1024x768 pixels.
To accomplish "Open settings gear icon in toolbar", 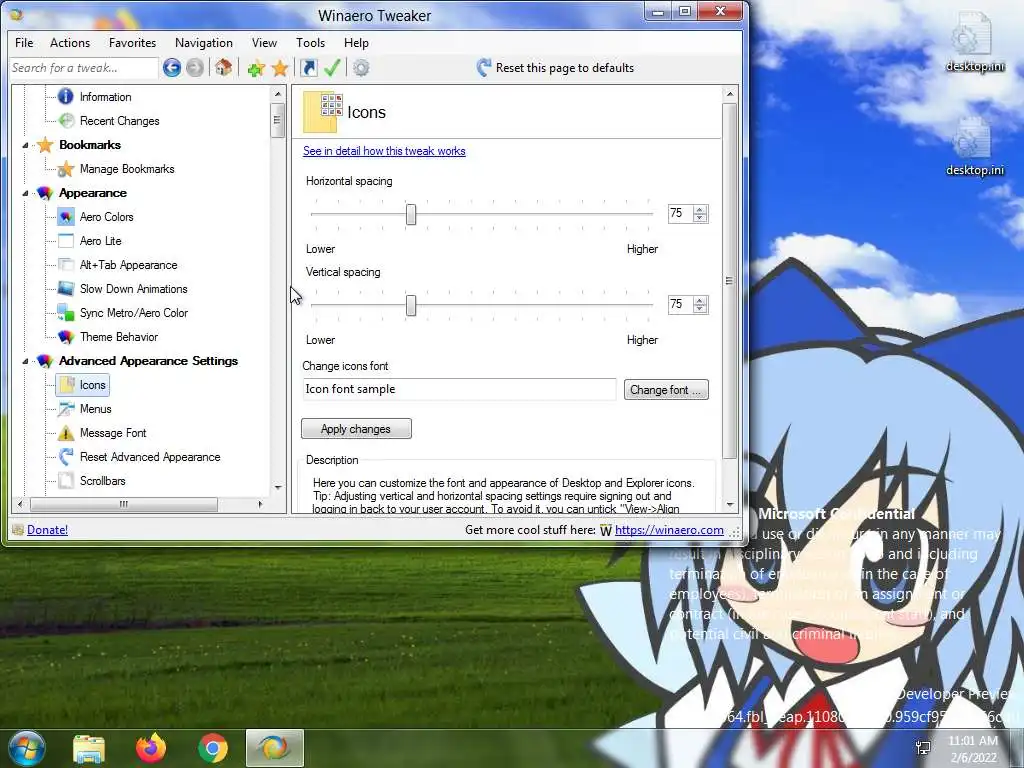I will 361,68.
